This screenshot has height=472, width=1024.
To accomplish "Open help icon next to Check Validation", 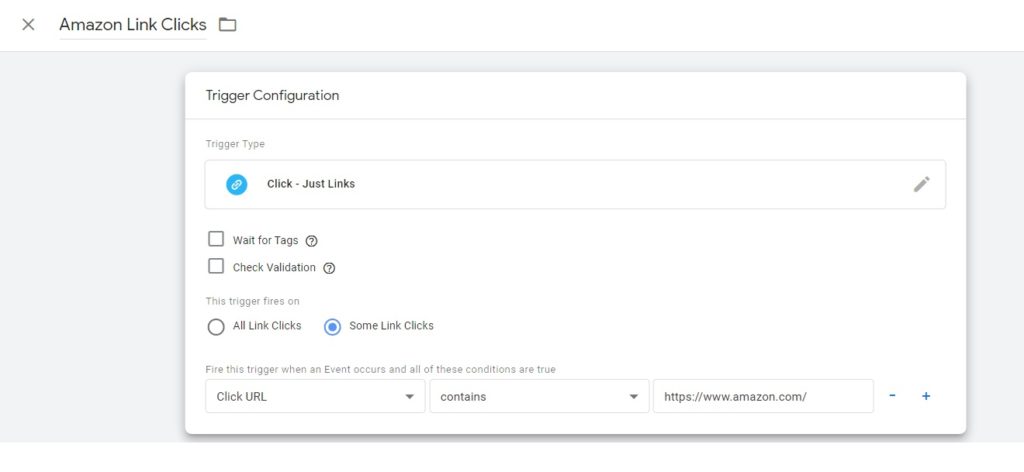I will coord(329,268).
